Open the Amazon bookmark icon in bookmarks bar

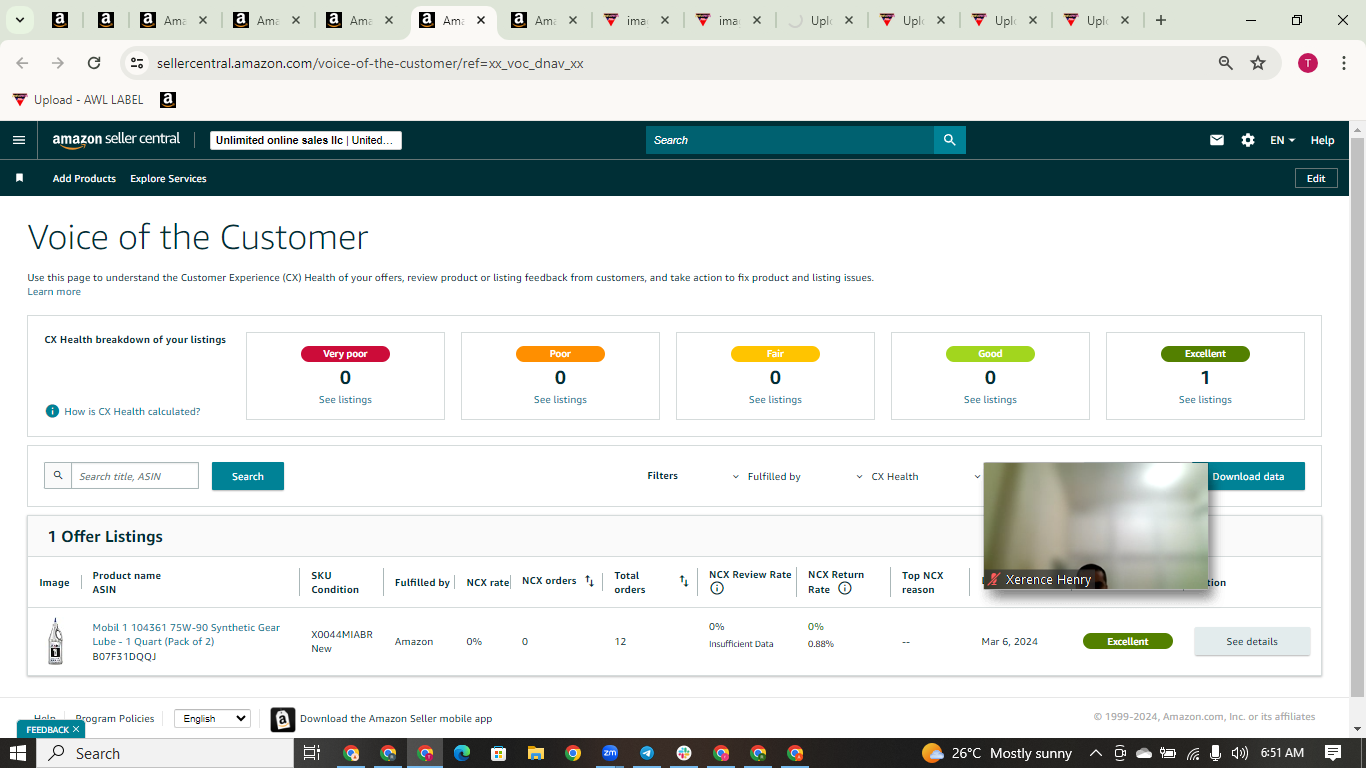tap(168, 100)
